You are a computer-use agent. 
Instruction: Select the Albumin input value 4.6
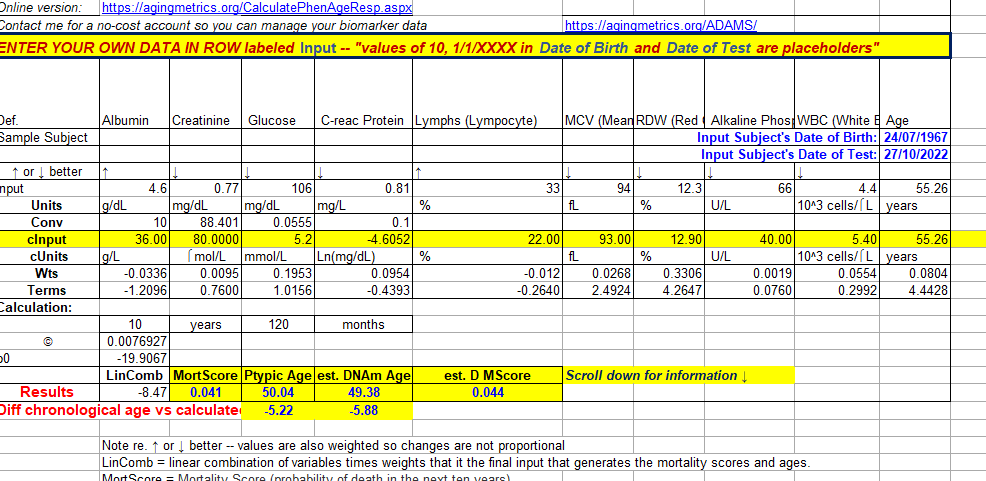pyautogui.click(x=135, y=189)
